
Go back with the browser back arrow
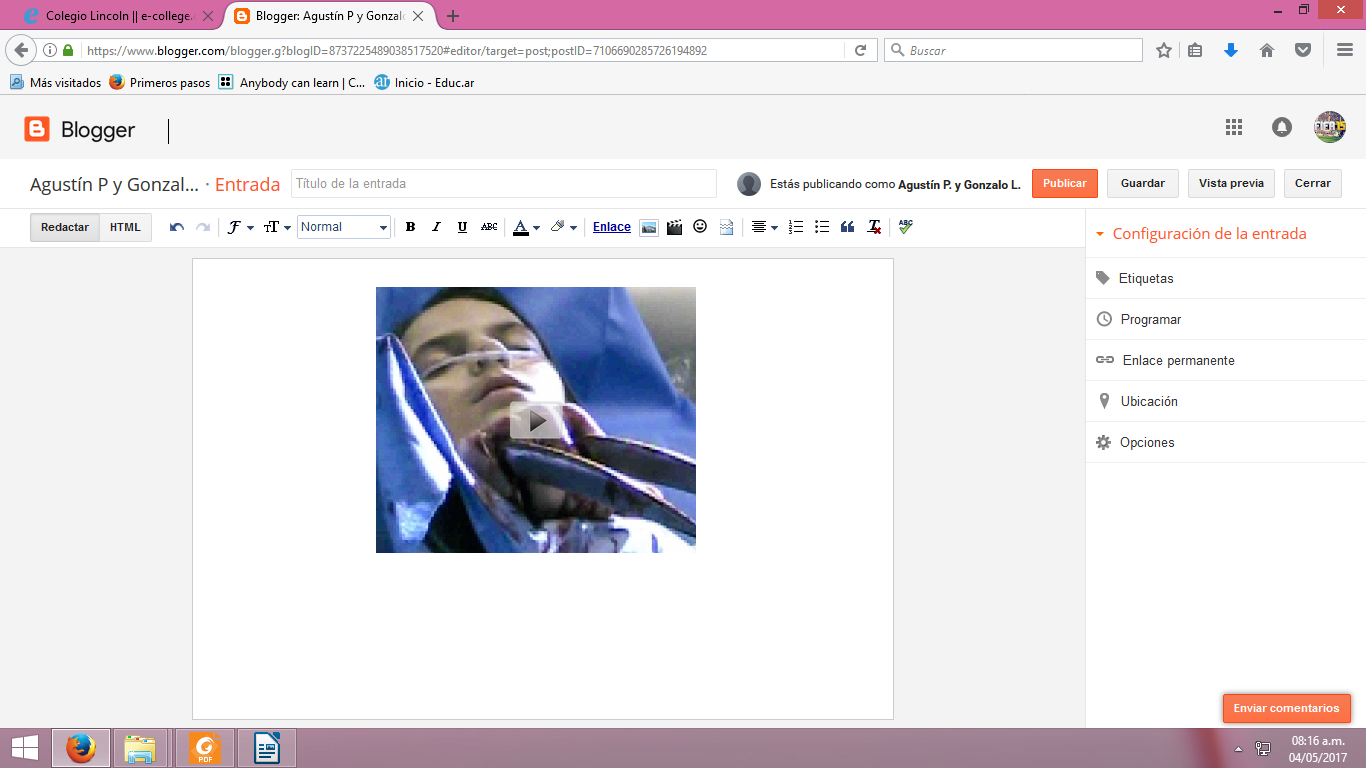tap(21, 50)
